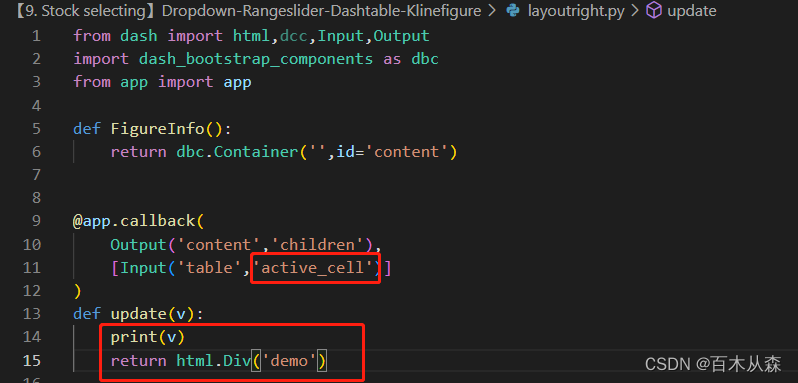
Task: Click line number 5 in gutter
Action: pos(36,129)
